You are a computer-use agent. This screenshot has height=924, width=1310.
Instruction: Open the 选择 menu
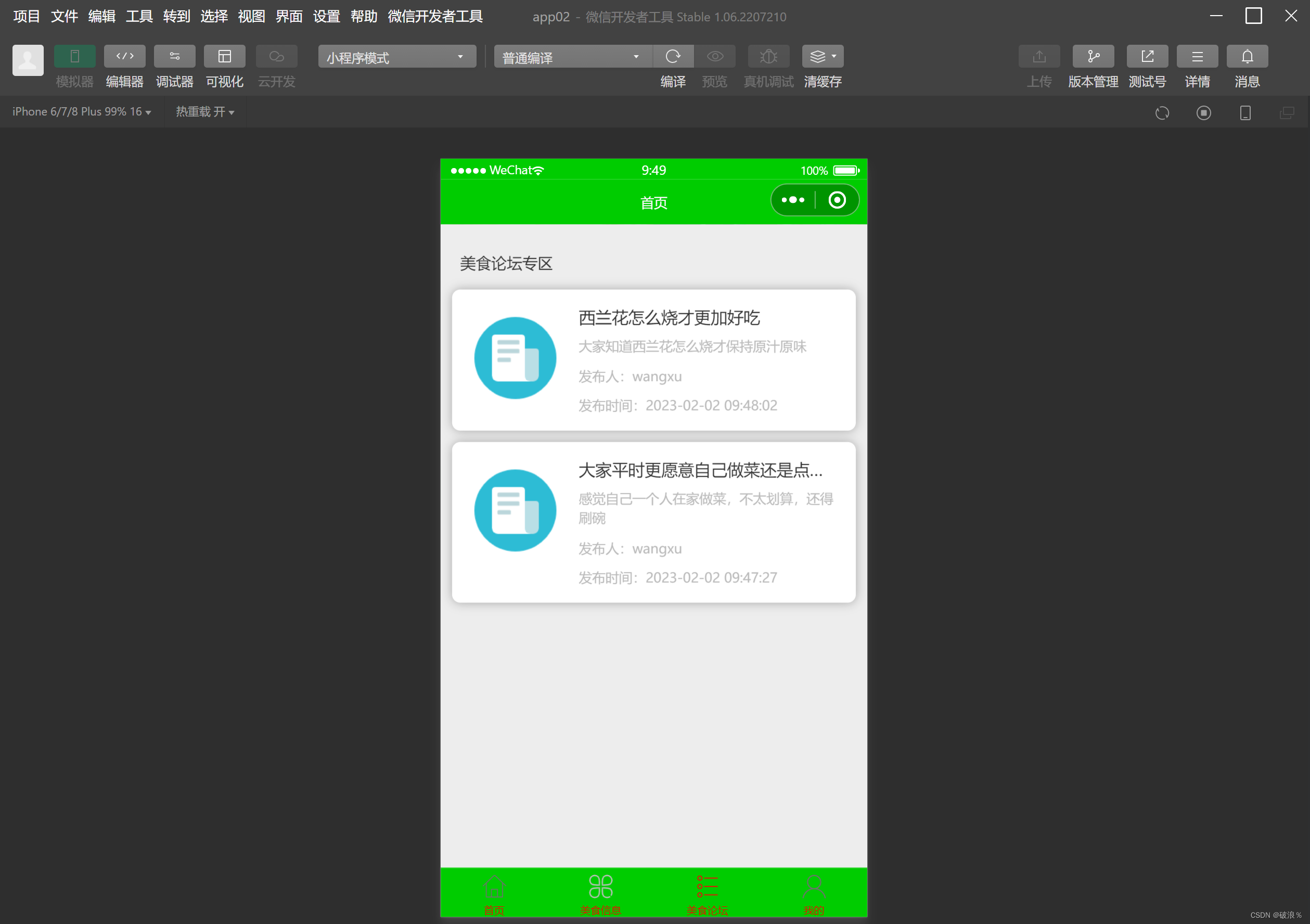pos(214,17)
